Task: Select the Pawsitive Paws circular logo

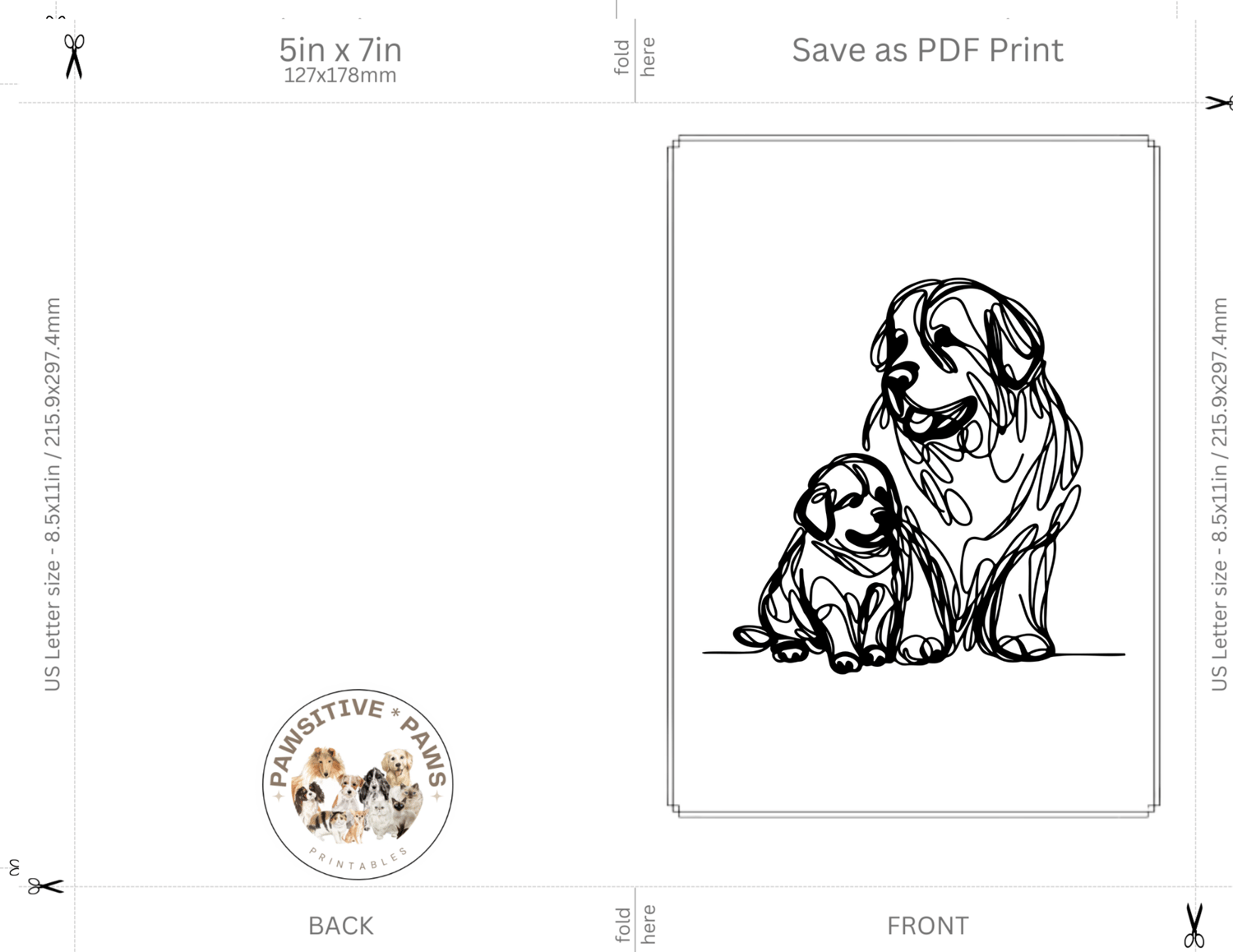Action: (x=358, y=784)
